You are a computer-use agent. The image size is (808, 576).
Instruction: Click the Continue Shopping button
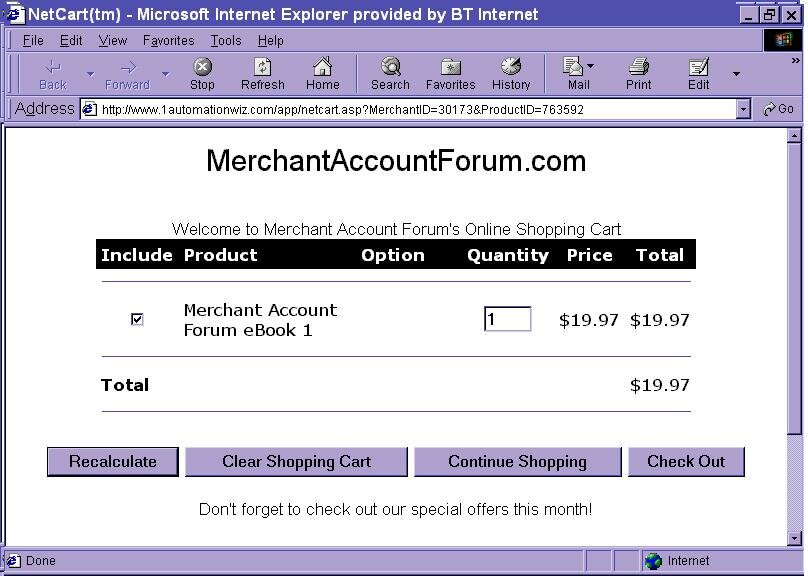tap(517, 462)
